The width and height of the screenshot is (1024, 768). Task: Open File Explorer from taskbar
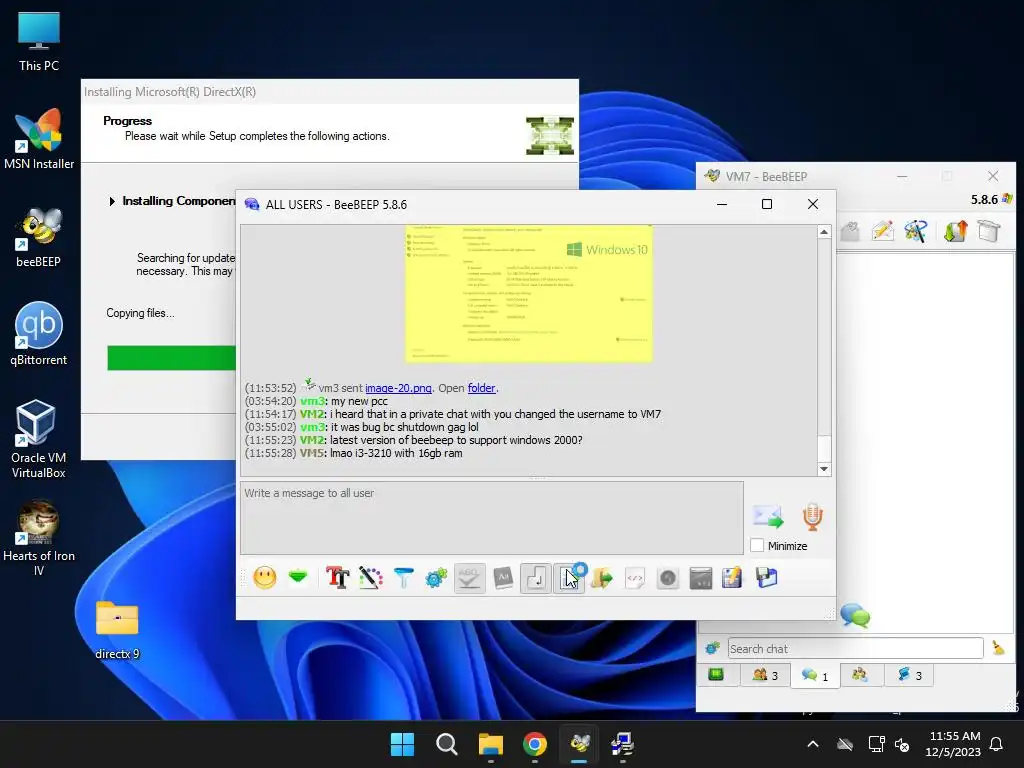tap(490, 744)
